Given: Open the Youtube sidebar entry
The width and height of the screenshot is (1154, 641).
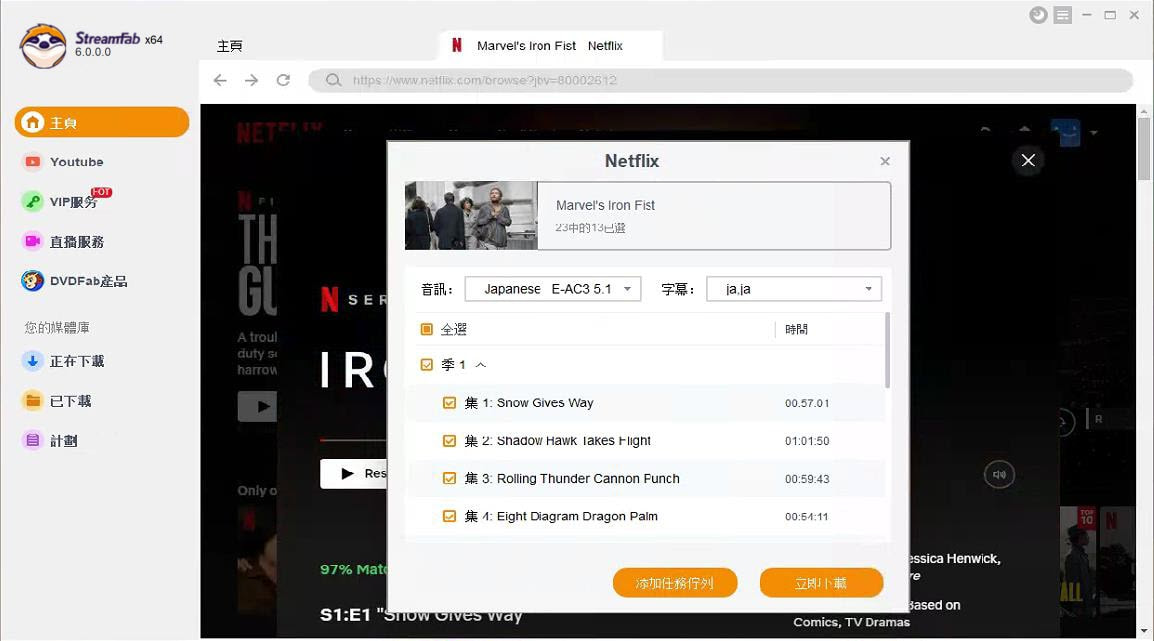Looking at the screenshot, I should 77,162.
